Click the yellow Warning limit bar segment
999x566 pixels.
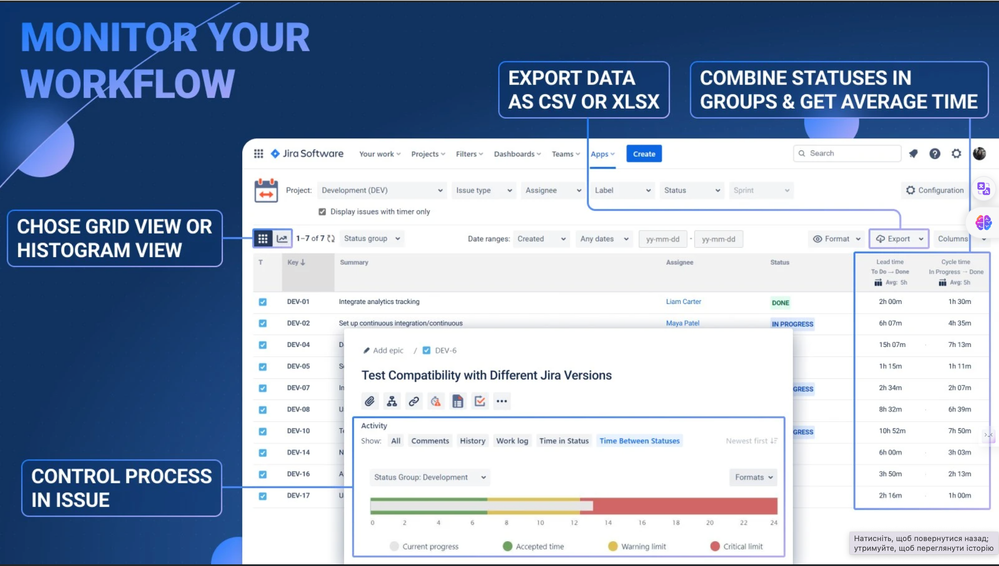point(534,506)
